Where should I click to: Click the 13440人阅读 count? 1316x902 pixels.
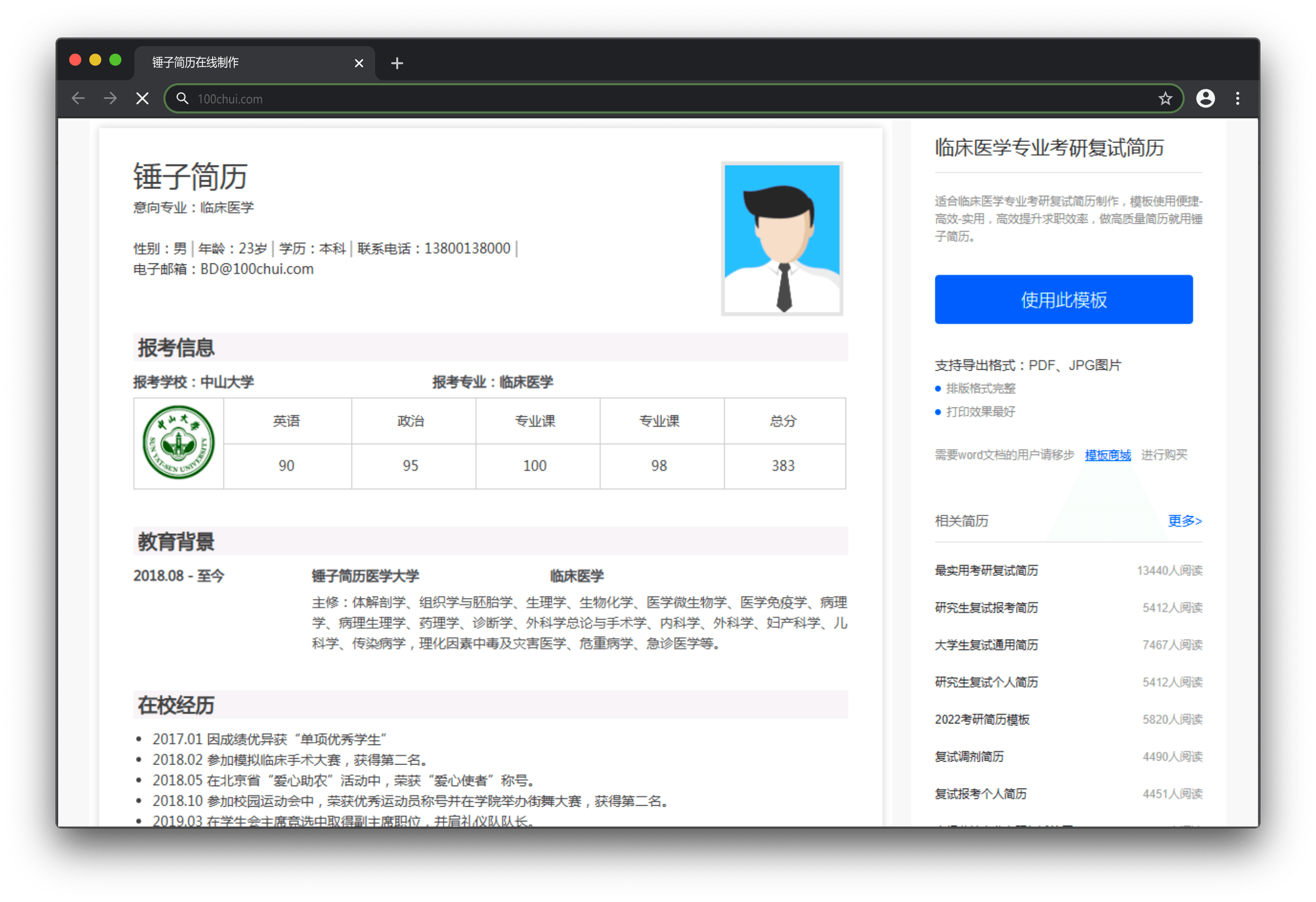coord(1170,570)
